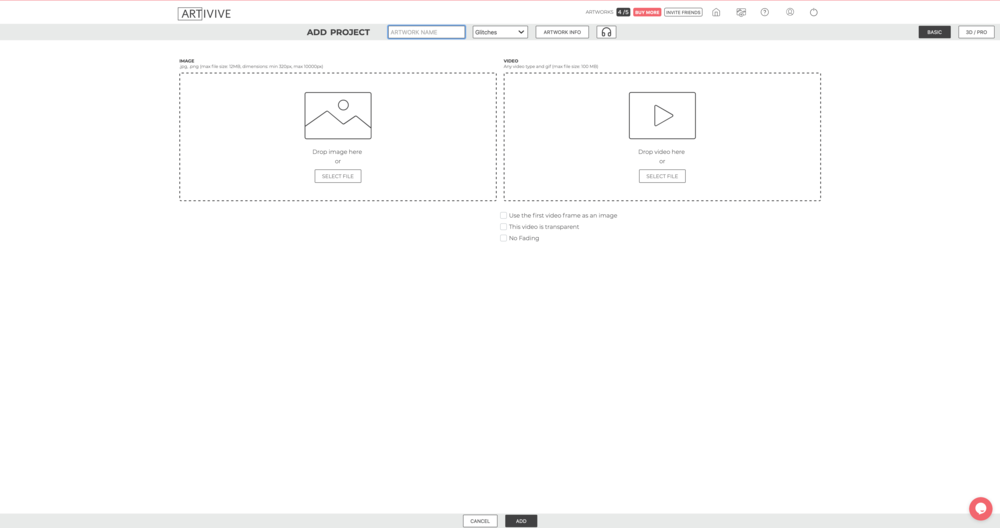Image resolution: width=1000 pixels, height=528 pixels.
Task: Click 'Drop video here' text
Action: (661, 152)
